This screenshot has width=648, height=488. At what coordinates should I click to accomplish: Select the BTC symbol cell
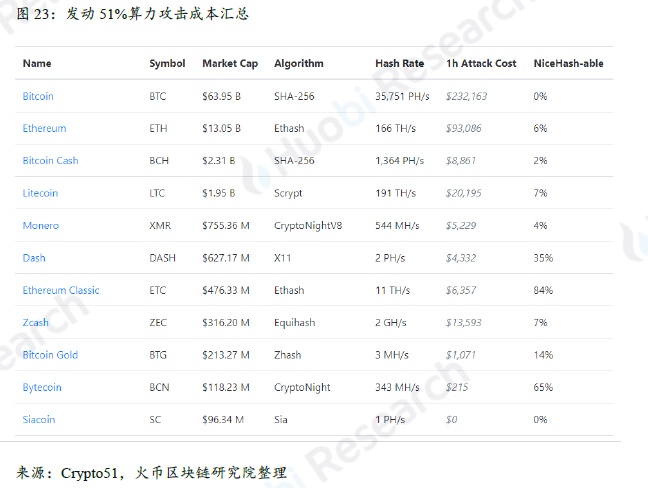click(x=158, y=96)
